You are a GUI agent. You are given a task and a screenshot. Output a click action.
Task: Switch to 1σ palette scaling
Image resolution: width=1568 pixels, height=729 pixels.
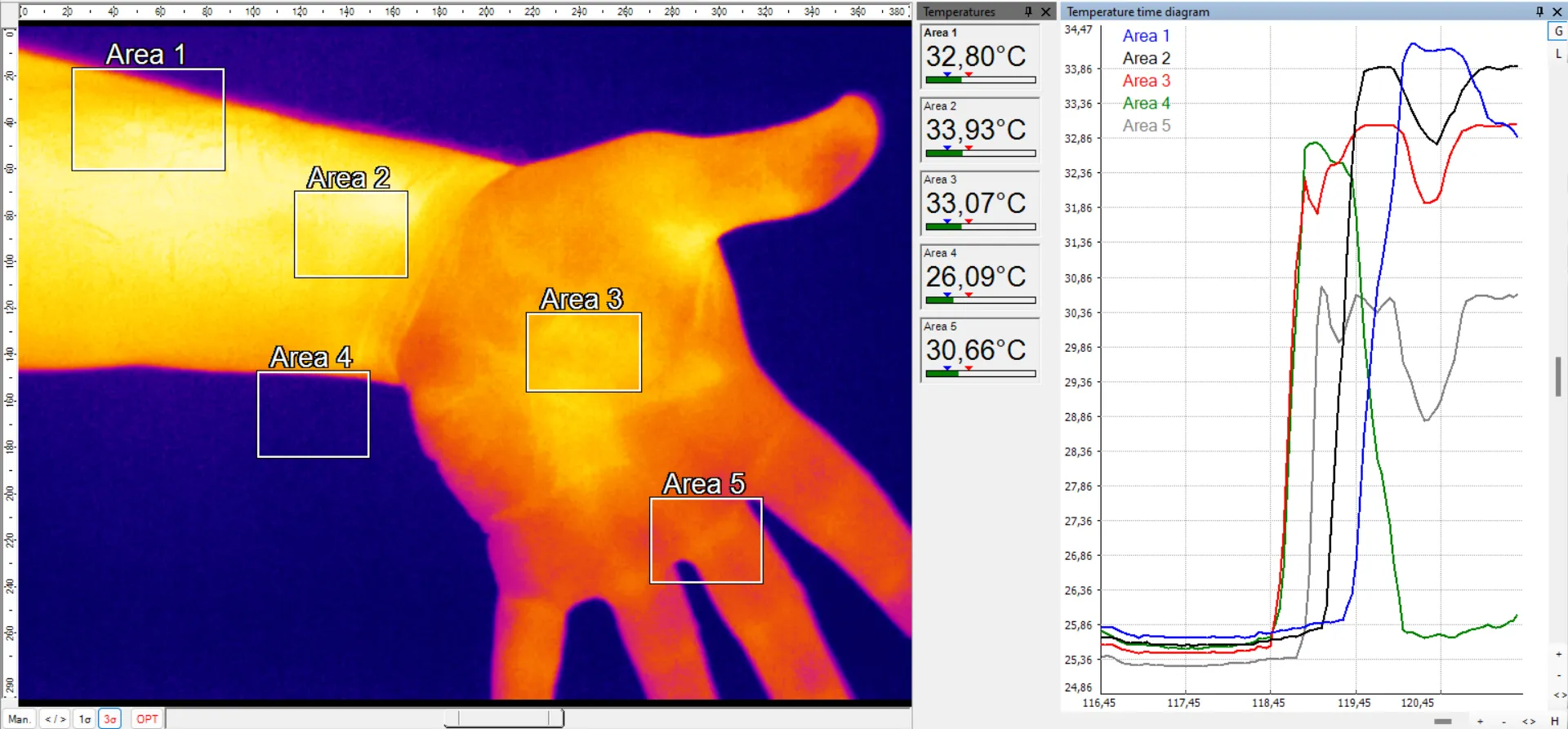pos(85,719)
